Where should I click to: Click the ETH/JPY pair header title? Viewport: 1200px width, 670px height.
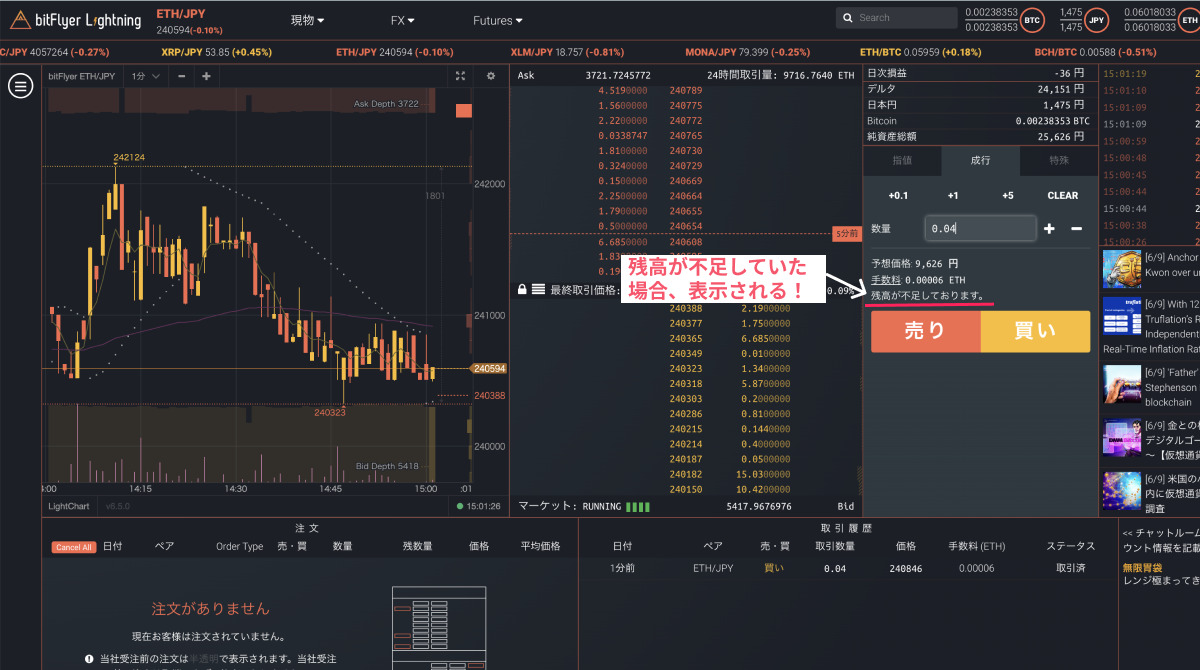tap(180, 14)
